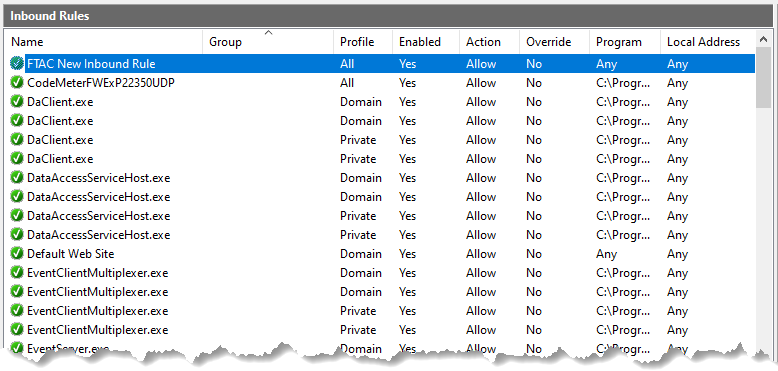Click the Profile value in CodeMeterFWExP22350UDP row
This screenshot has width=778, height=371.
coord(347,83)
